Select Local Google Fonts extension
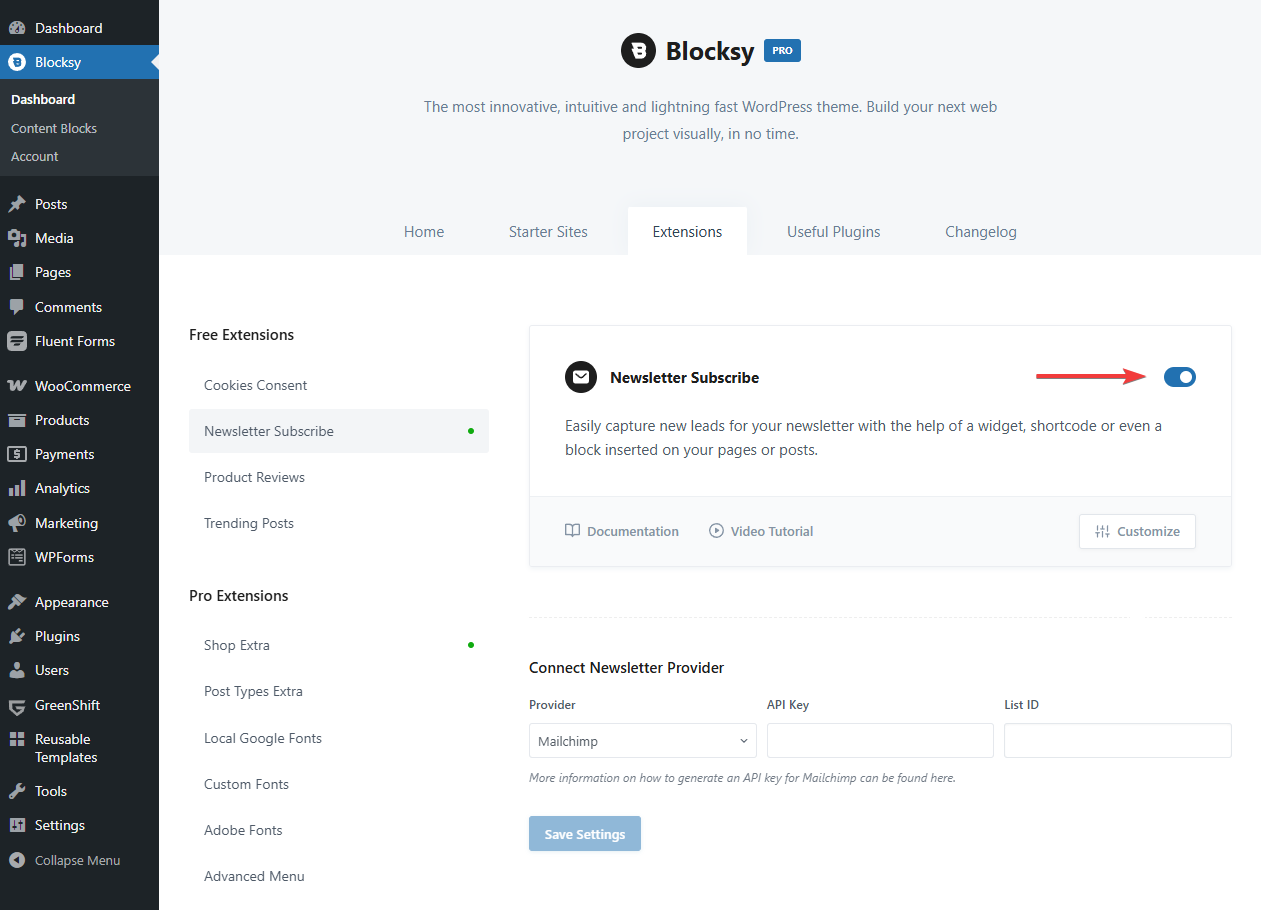 (x=339, y=738)
